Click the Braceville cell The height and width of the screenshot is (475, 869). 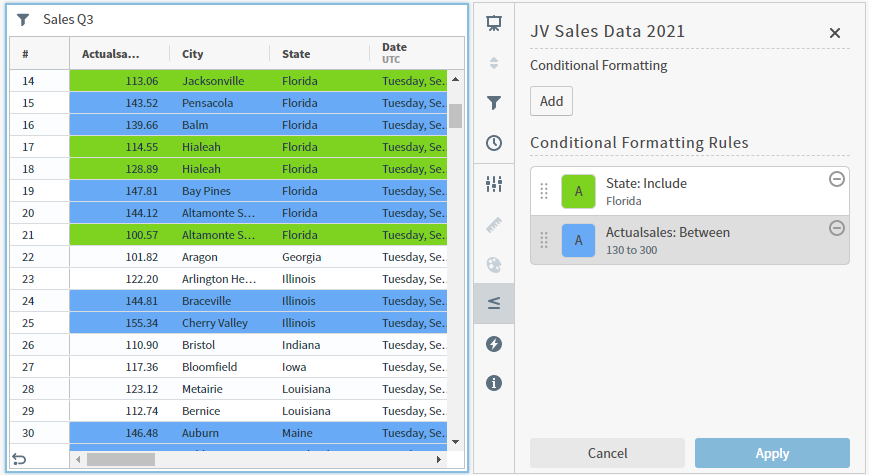[x=219, y=301]
